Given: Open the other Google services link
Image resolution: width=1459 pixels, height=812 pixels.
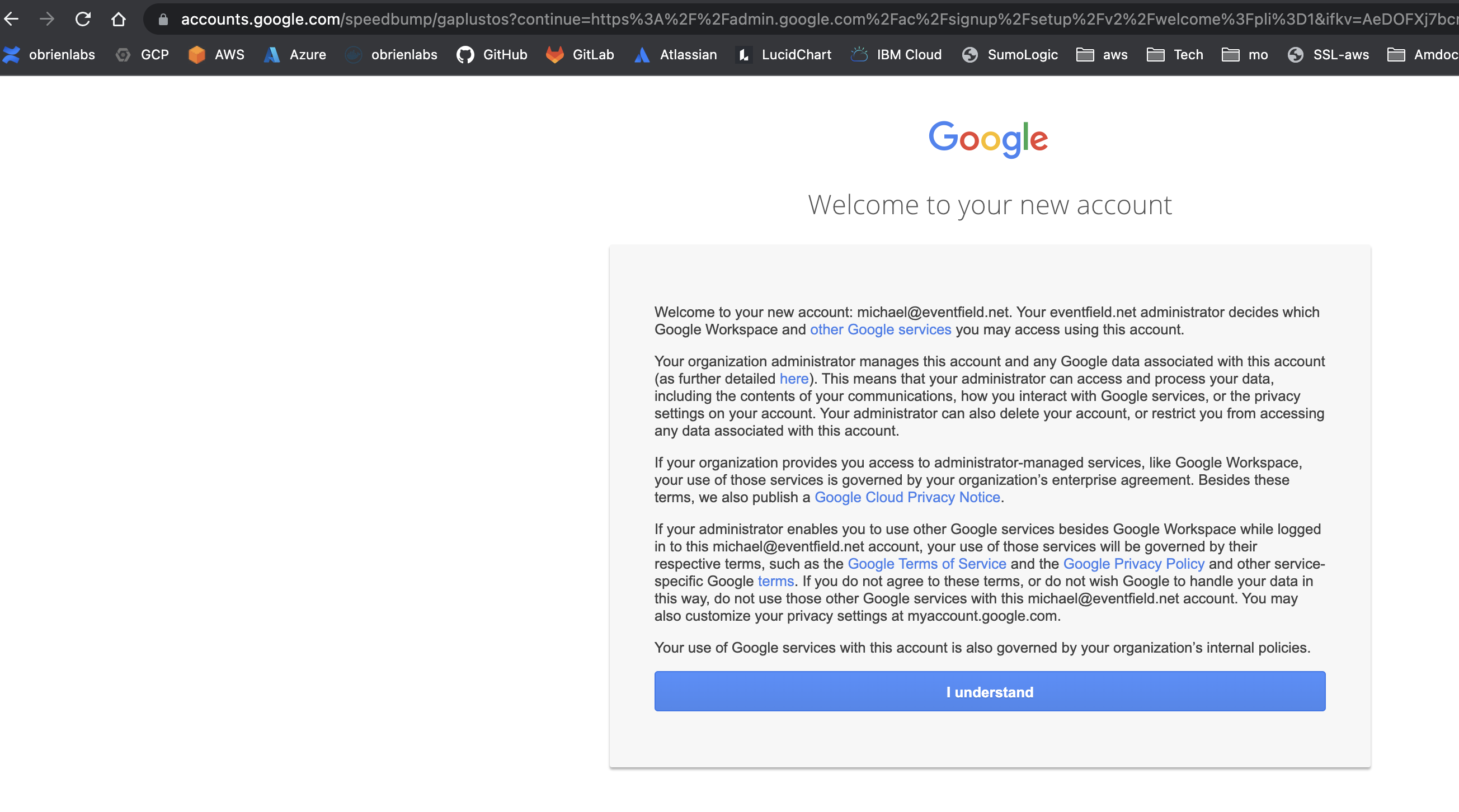Looking at the screenshot, I should pos(879,329).
